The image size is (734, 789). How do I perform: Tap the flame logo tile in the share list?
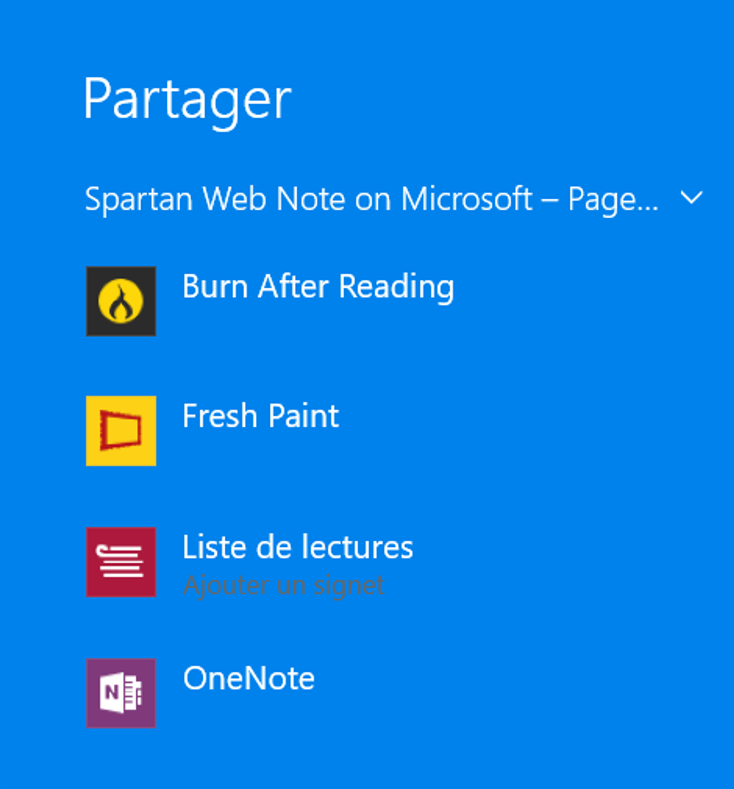121,301
